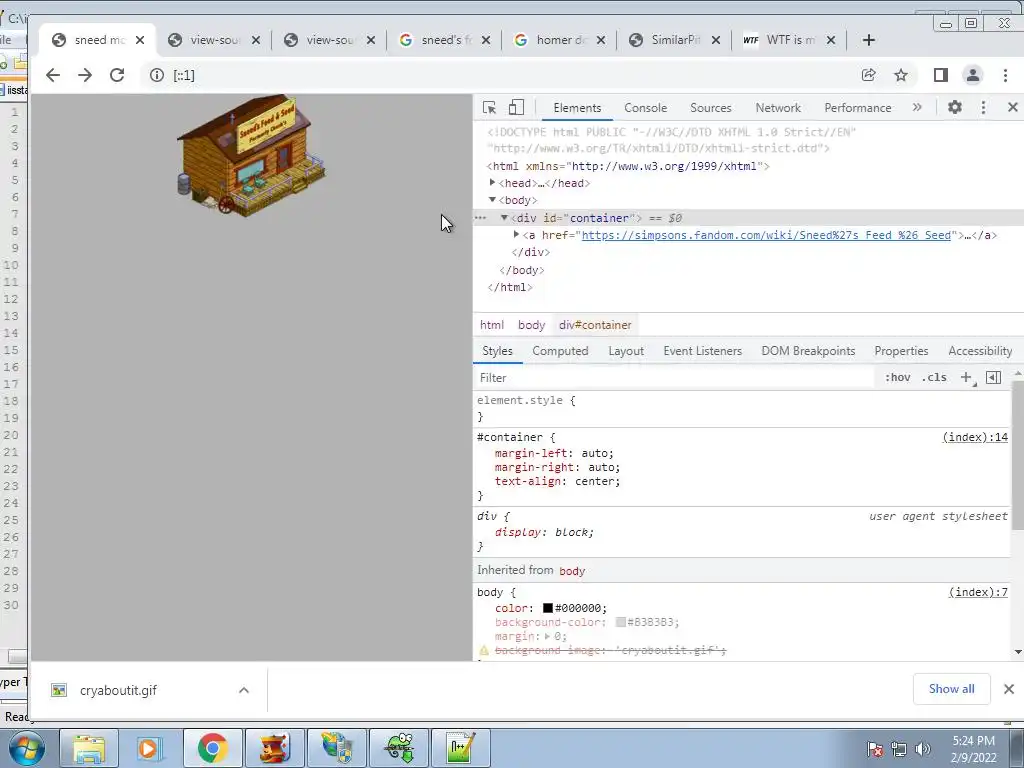
Task: Toggle the .cls class editor
Action: (x=934, y=377)
